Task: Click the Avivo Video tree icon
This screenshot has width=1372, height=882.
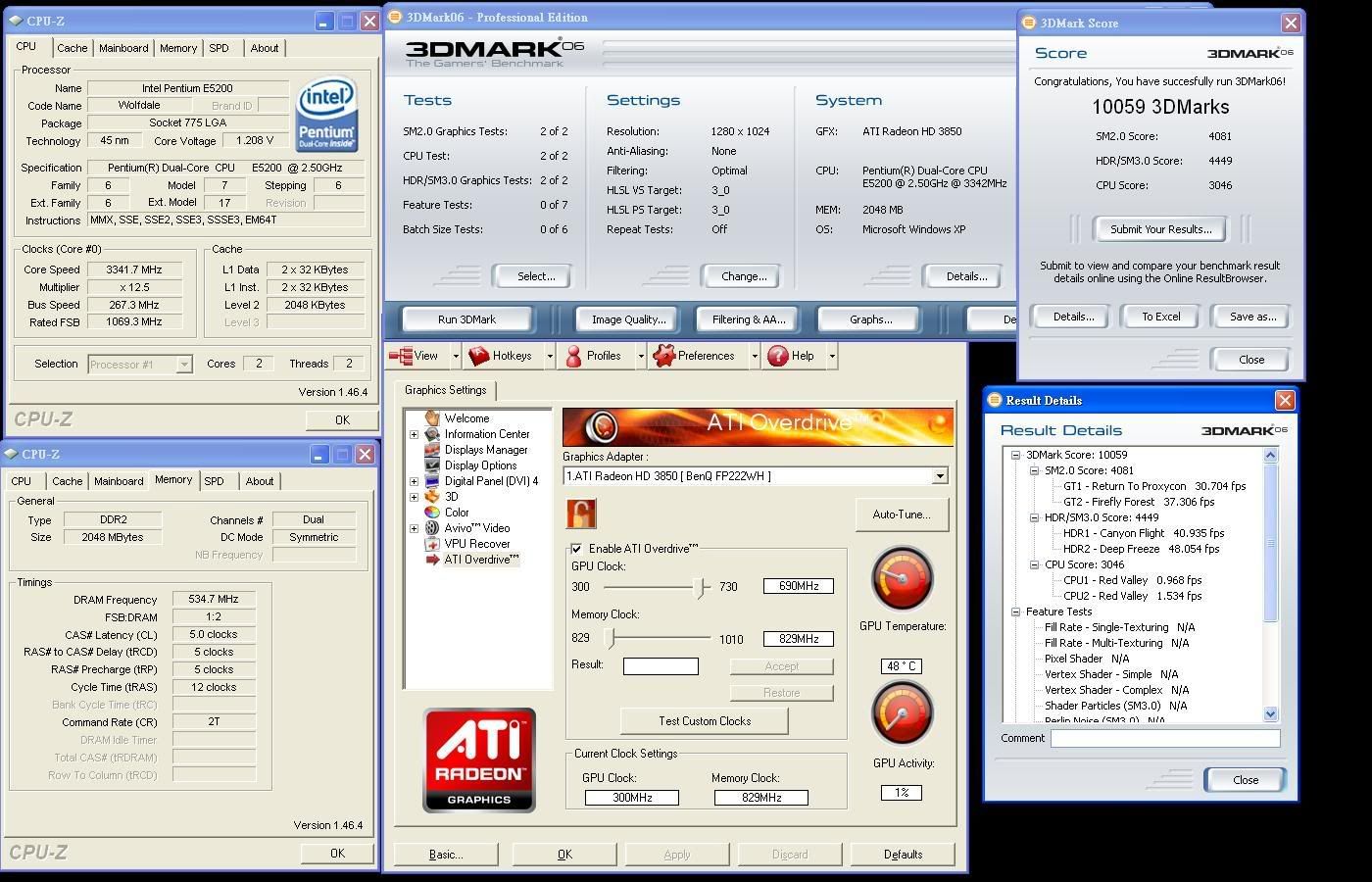Action: [431, 528]
